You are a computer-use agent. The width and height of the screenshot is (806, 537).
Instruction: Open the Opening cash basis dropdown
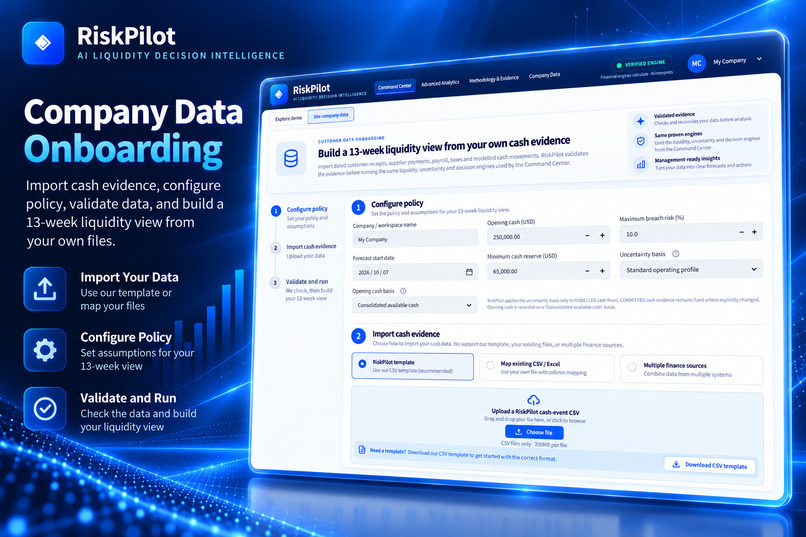(x=415, y=305)
